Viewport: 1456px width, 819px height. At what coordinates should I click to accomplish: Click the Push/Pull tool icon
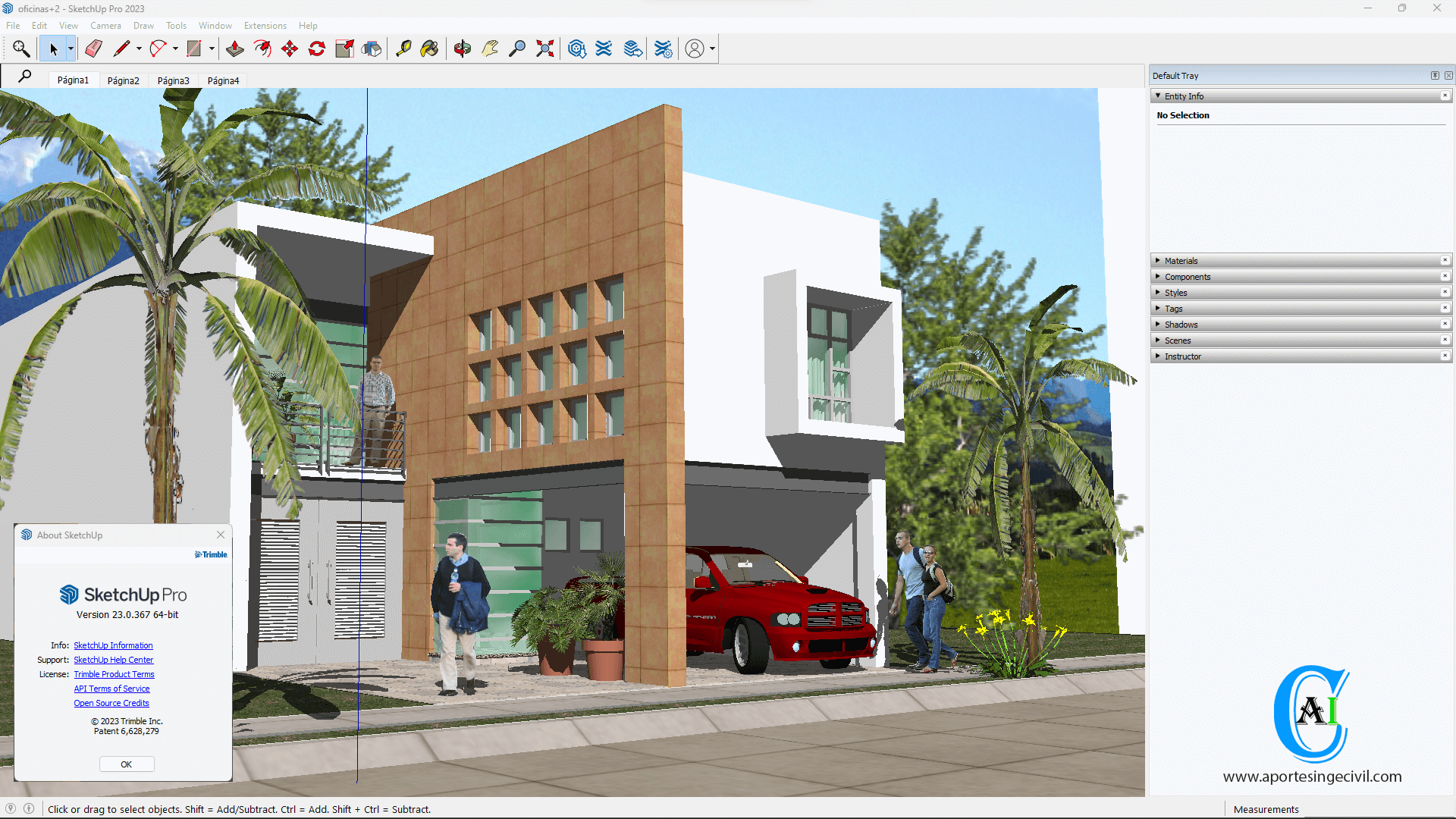tap(233, 48)
